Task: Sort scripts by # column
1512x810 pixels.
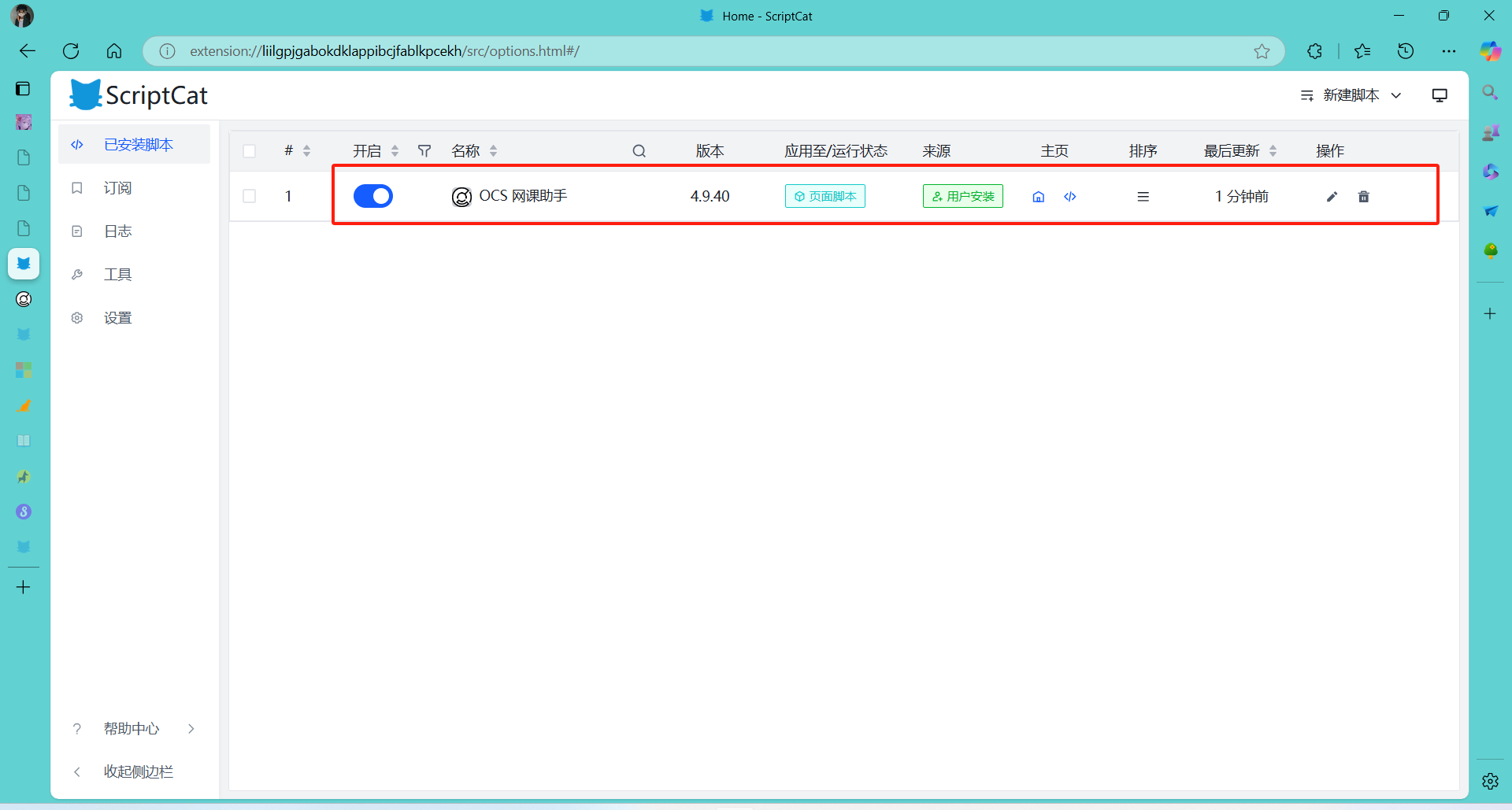Action: point(306,151)
